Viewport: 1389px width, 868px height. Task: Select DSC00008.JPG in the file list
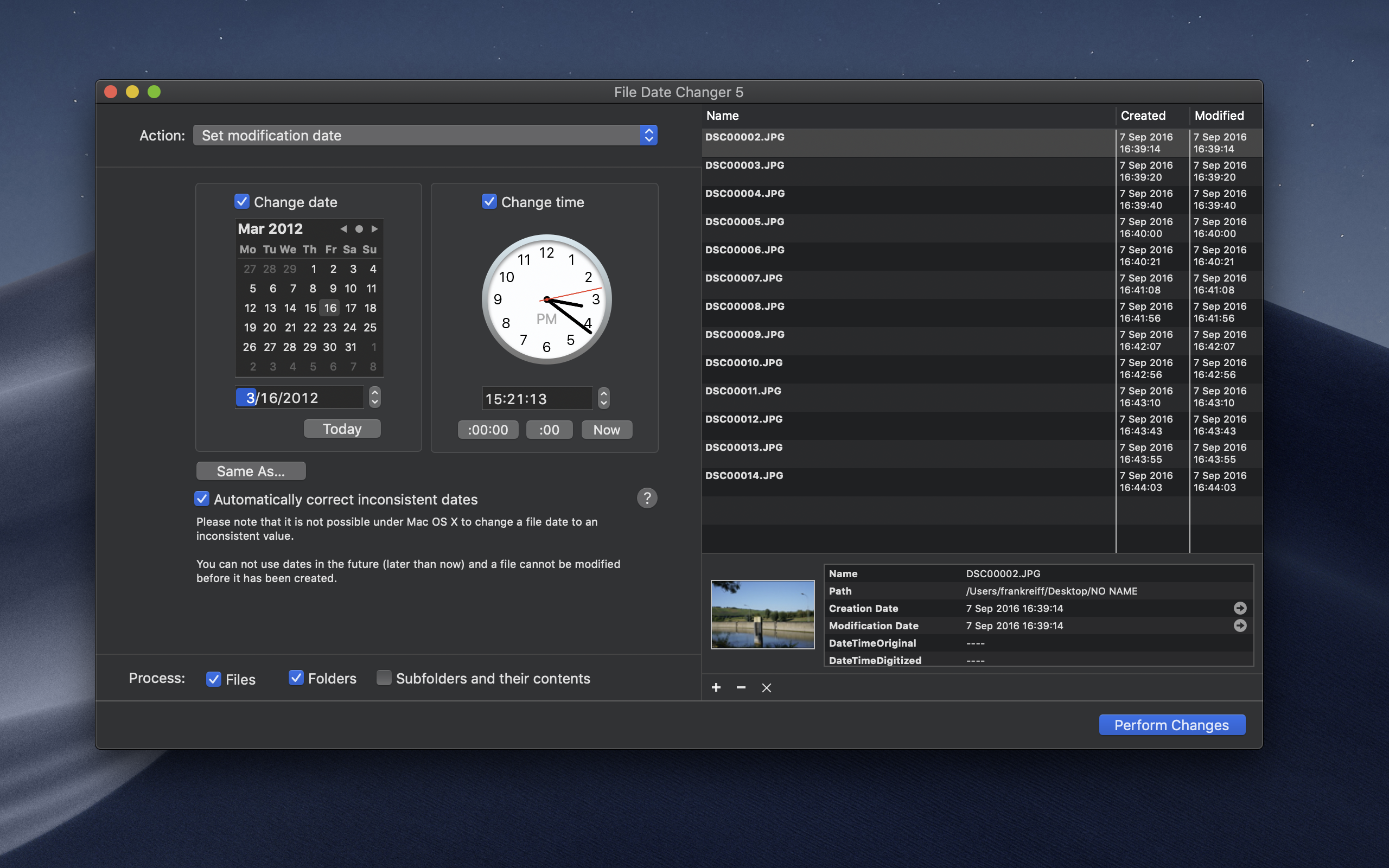(x=982, y=312)
